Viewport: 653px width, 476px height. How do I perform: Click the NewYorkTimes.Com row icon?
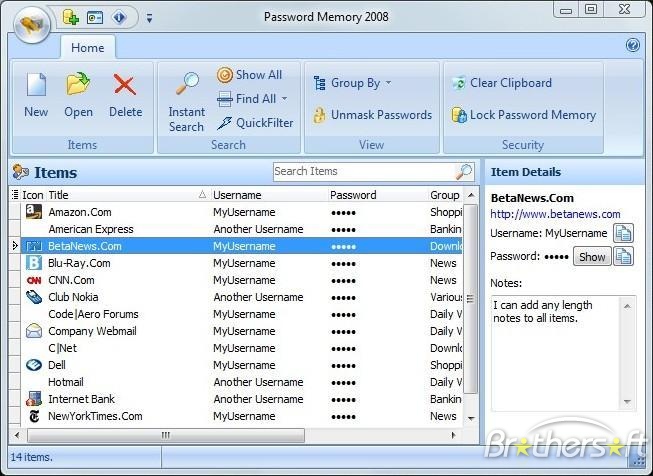click(x=34, y=416)
